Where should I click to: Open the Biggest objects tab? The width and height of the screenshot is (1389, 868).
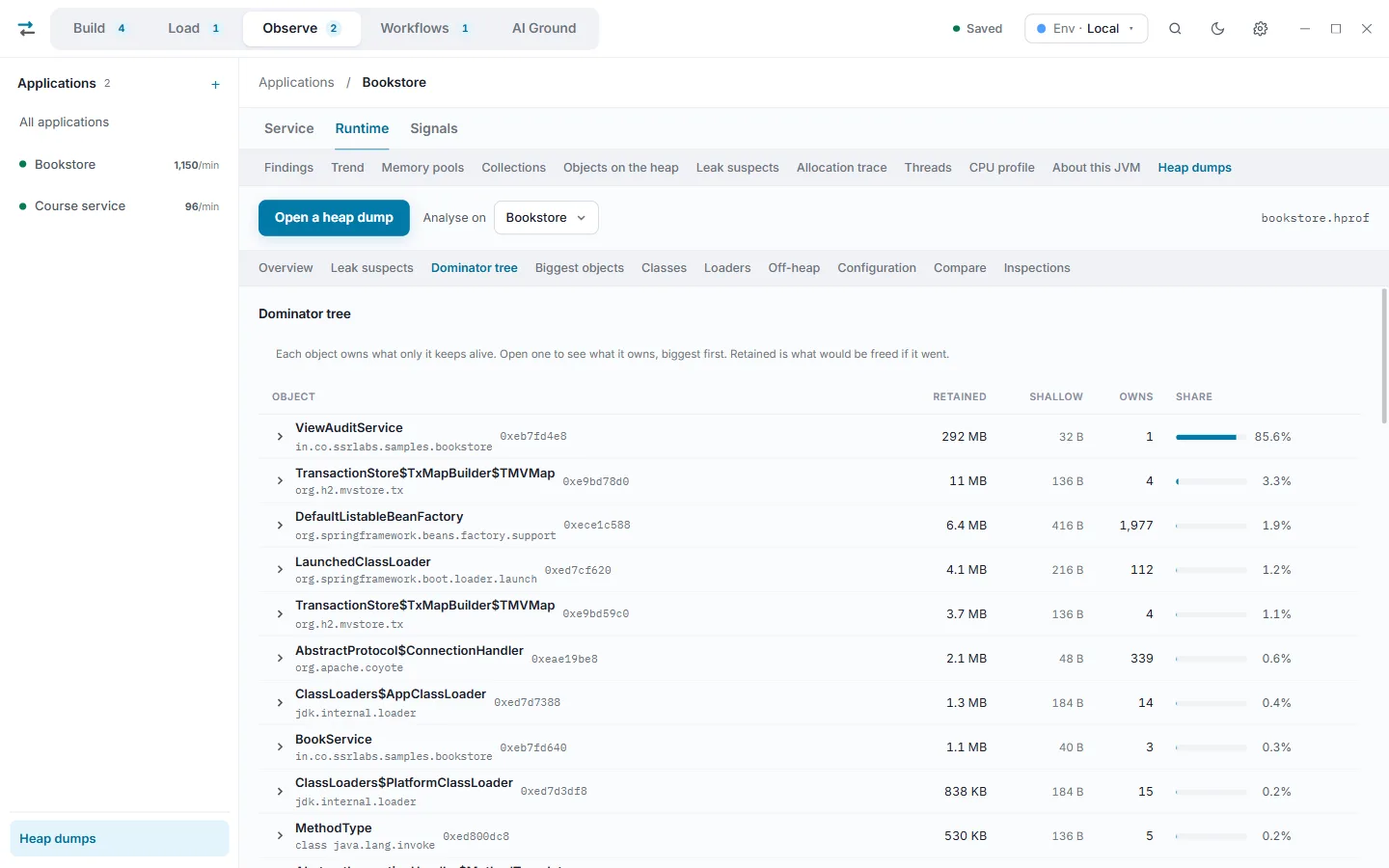pyautogui.click(x=580, y=268)
